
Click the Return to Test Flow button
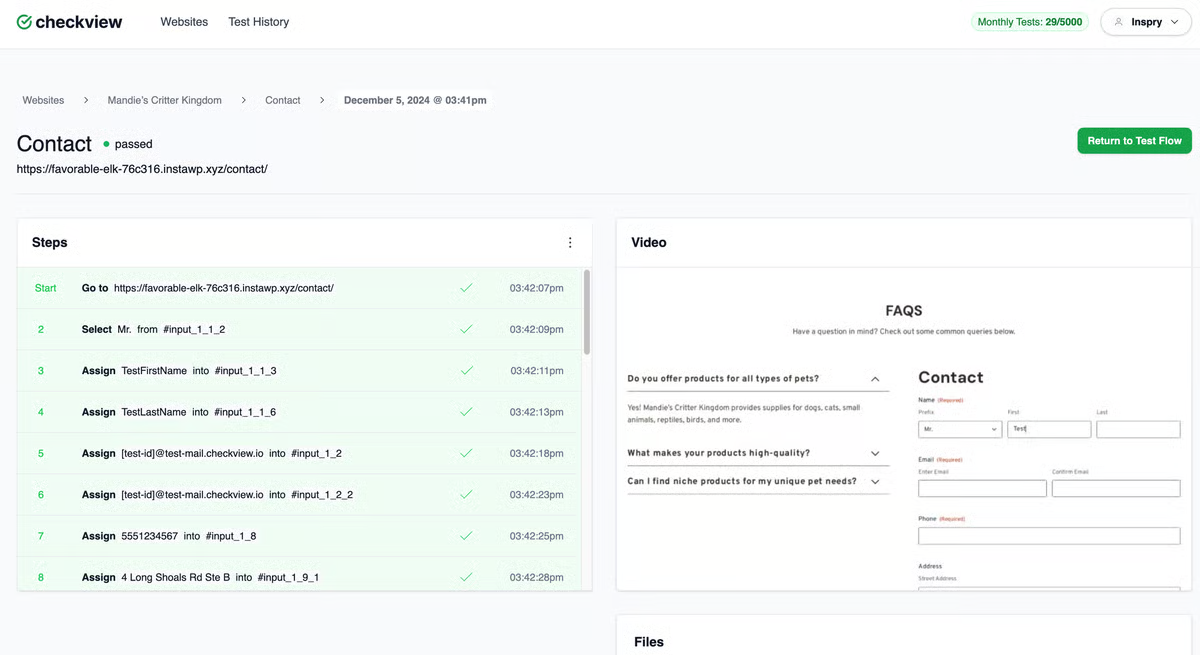point(1134,140)
